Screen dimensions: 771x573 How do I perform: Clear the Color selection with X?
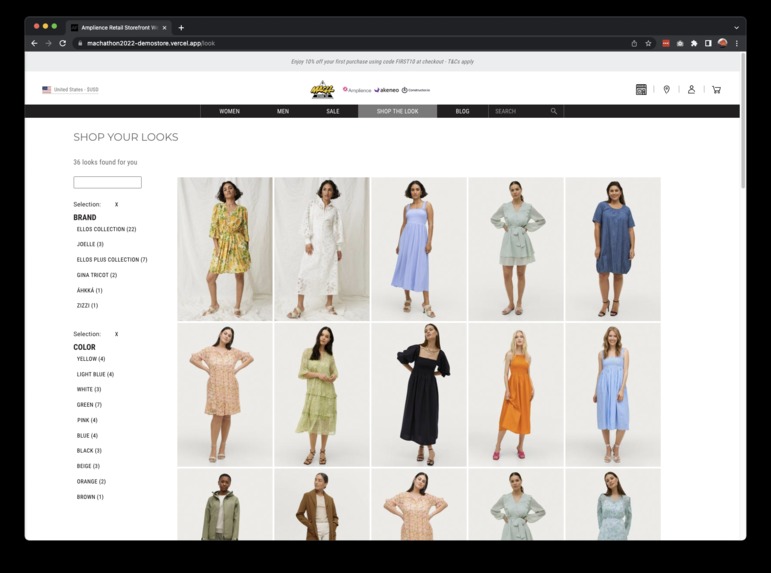[117, 334]
